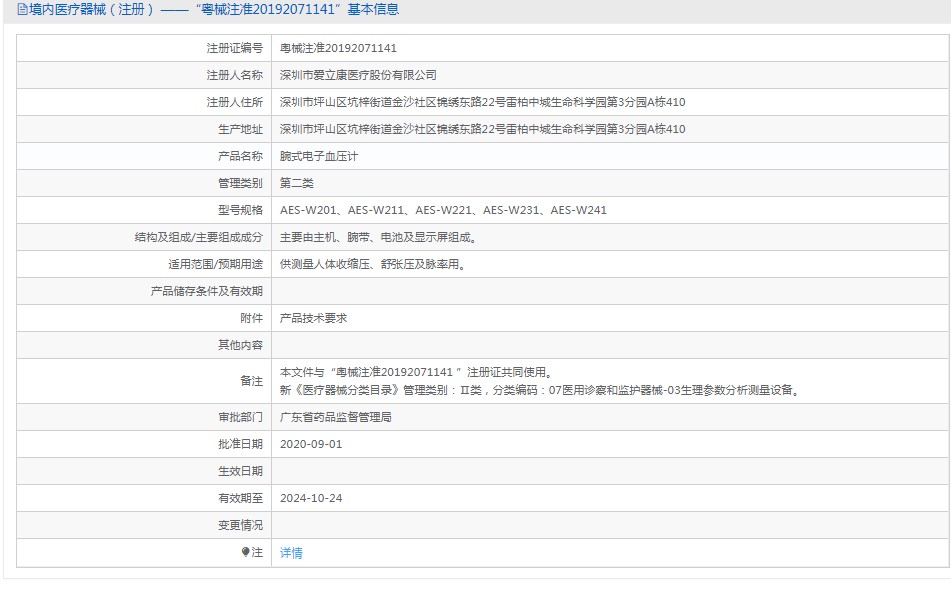This screenshot has width=951, height=598.
Task: Open the 详情 link in the 注 row
Action: coord(291,553)
